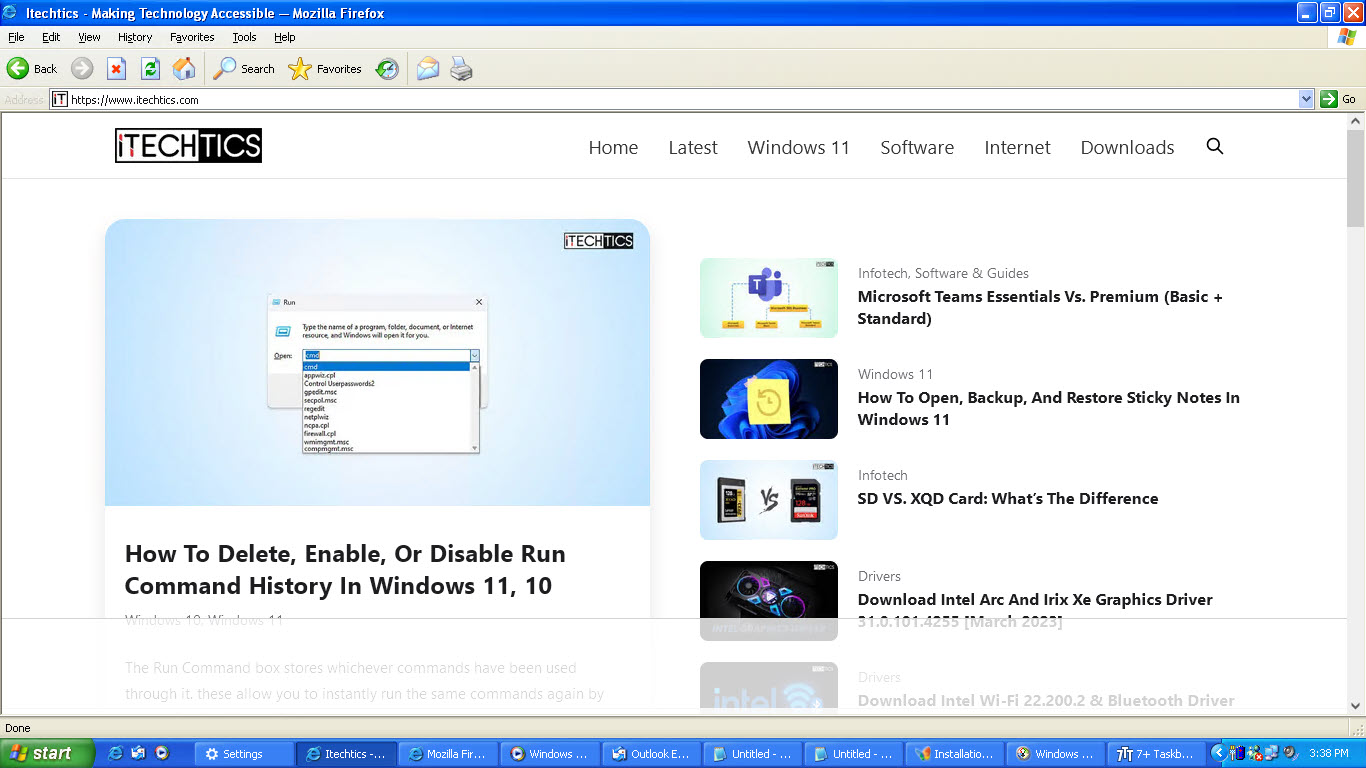Switch to Installatio... taskbar button
The width and height of the screenshot is (1366, 768).
[956, 754]
